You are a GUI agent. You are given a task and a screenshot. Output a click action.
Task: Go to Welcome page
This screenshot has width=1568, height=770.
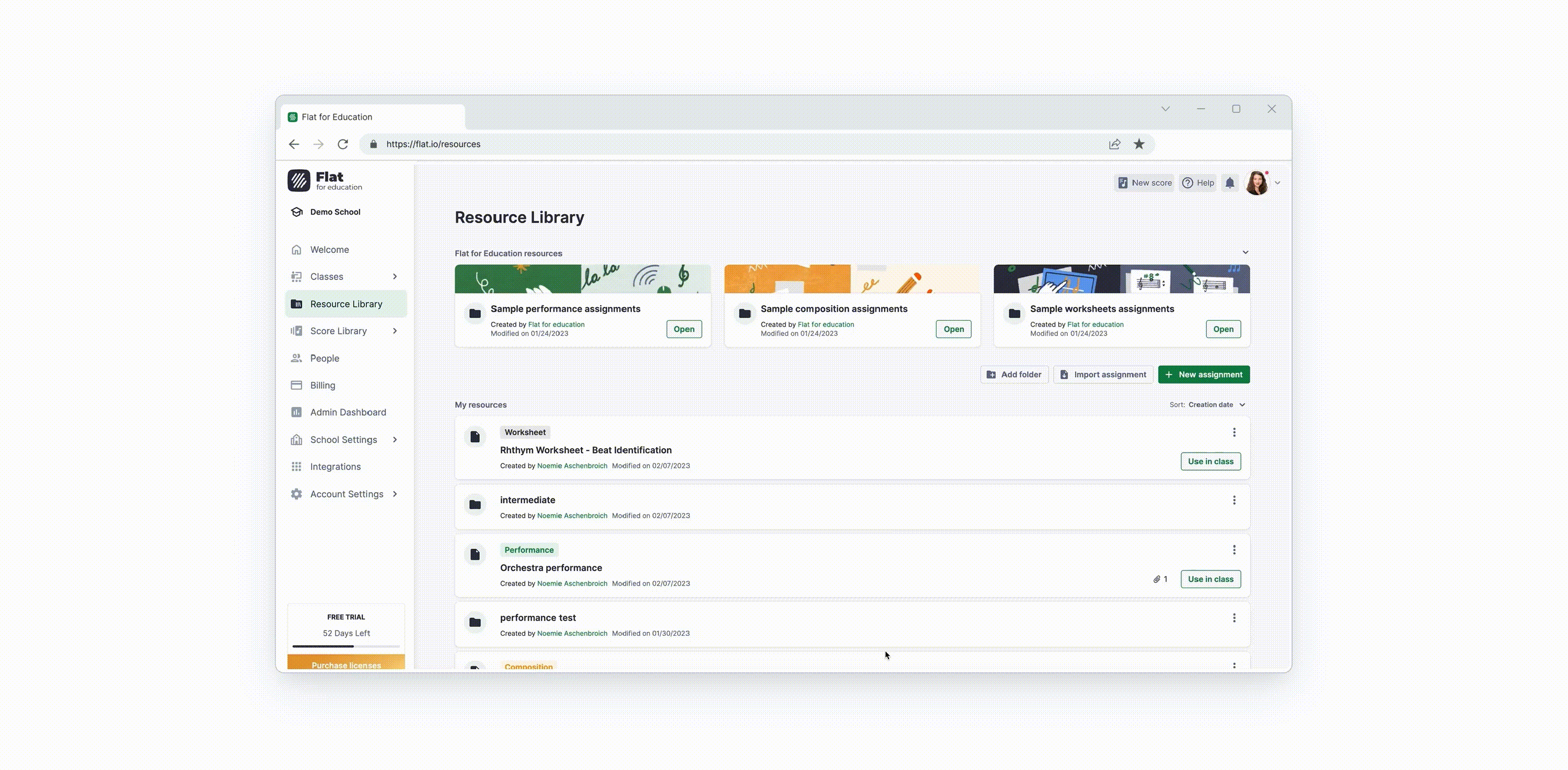point(345,249)
